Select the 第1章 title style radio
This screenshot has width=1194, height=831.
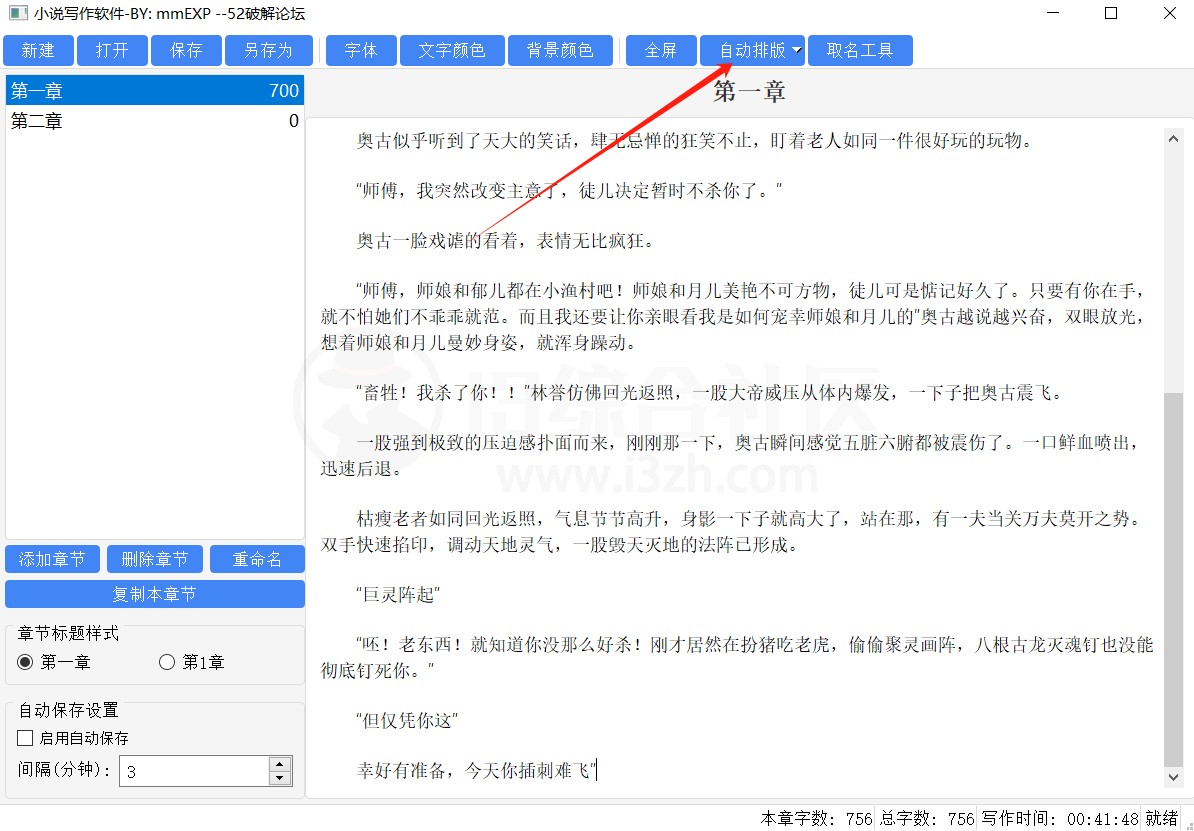[167, 662]
